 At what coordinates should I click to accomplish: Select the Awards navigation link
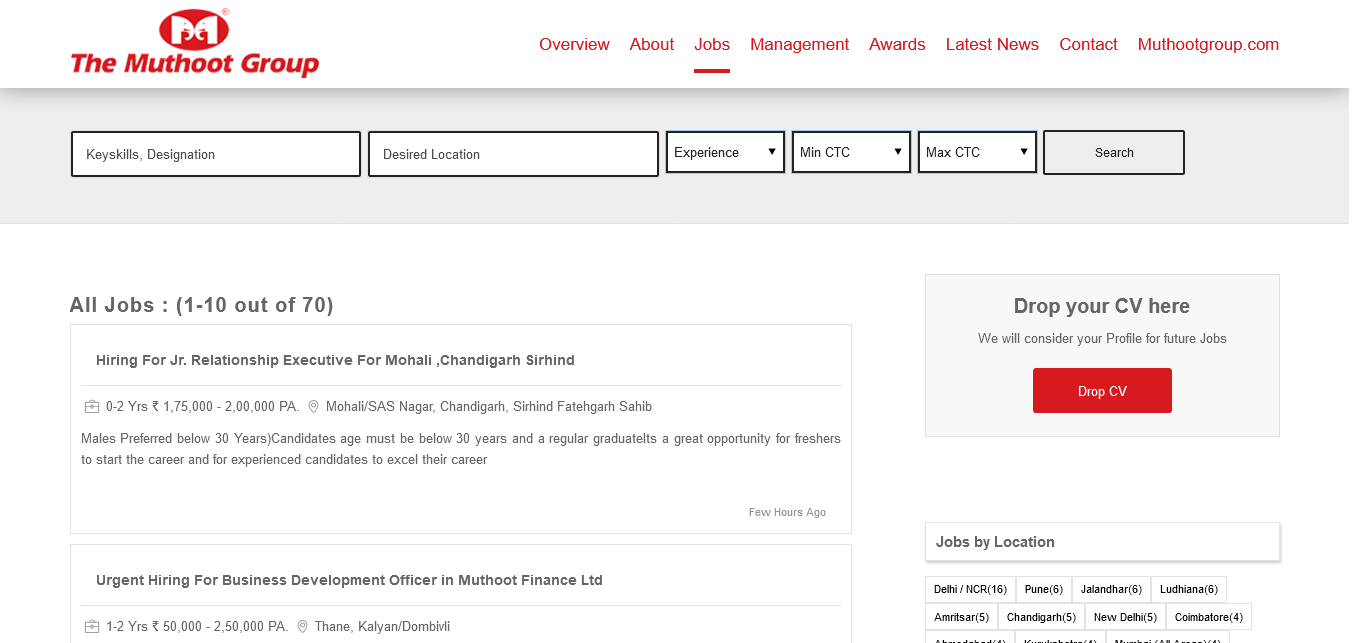(x=897, y=44)
